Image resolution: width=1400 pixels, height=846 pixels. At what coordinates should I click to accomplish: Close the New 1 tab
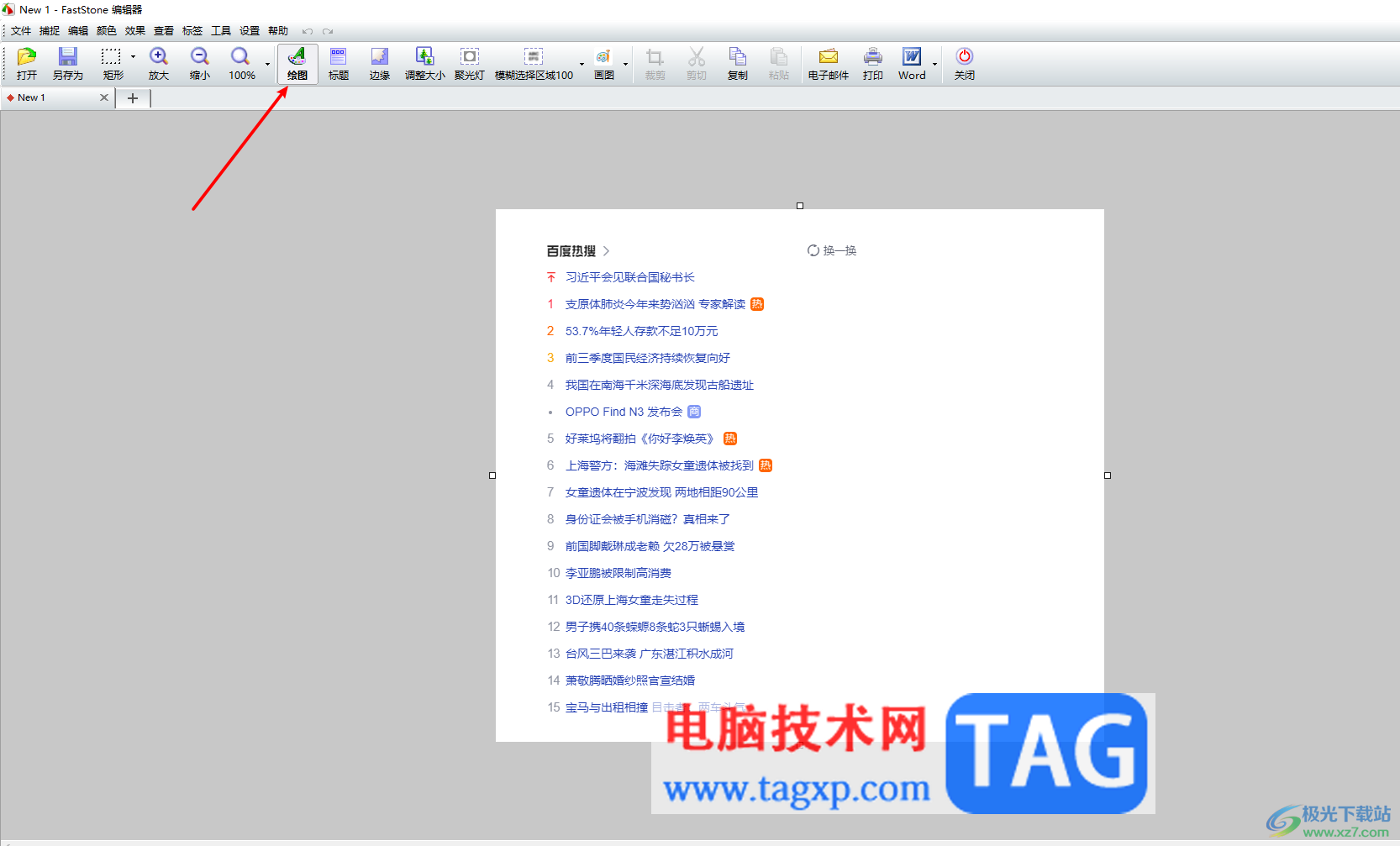(104, 97)
